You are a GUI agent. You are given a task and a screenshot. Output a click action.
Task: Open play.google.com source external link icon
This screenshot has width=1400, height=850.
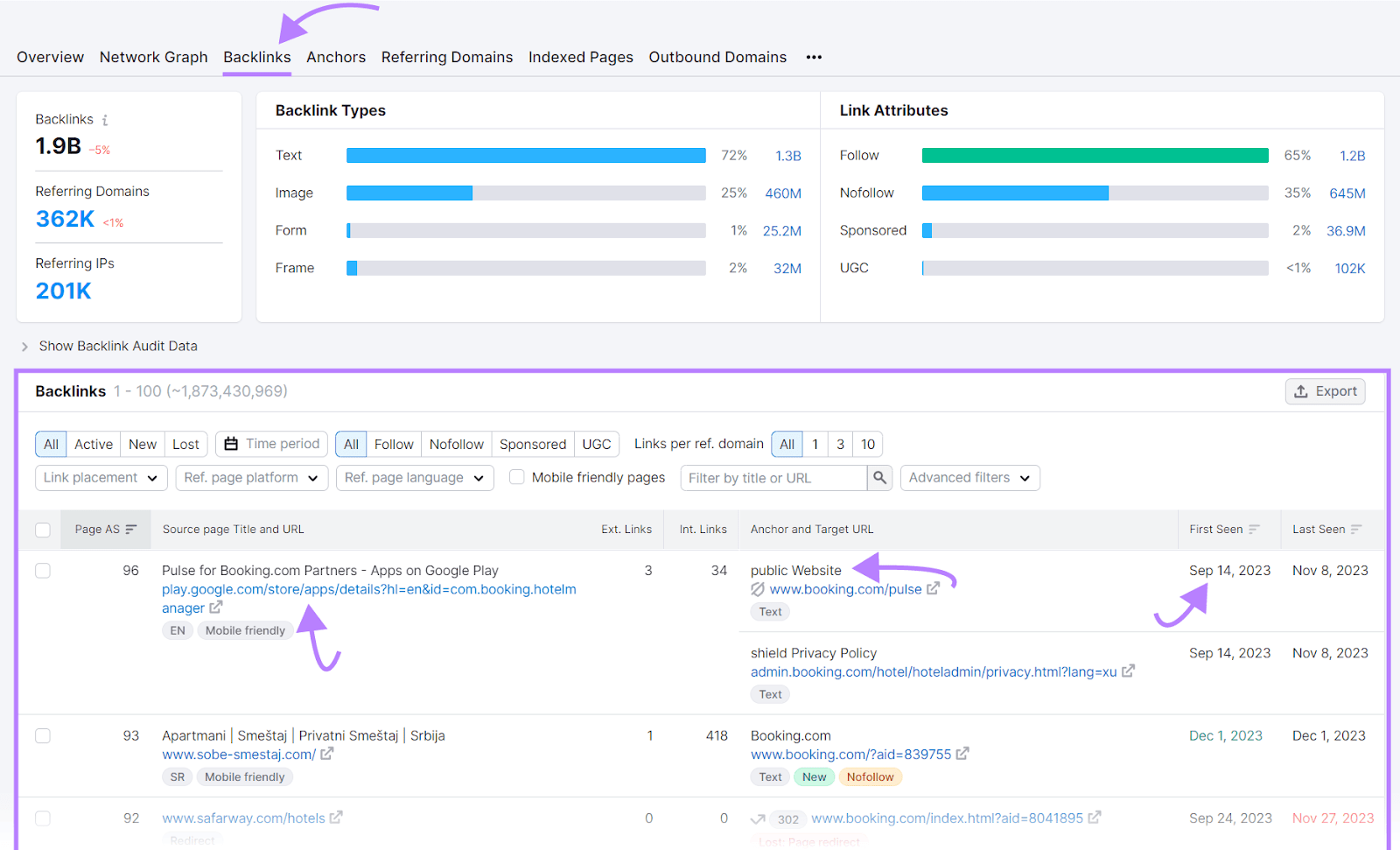click(x=216, y=607)
